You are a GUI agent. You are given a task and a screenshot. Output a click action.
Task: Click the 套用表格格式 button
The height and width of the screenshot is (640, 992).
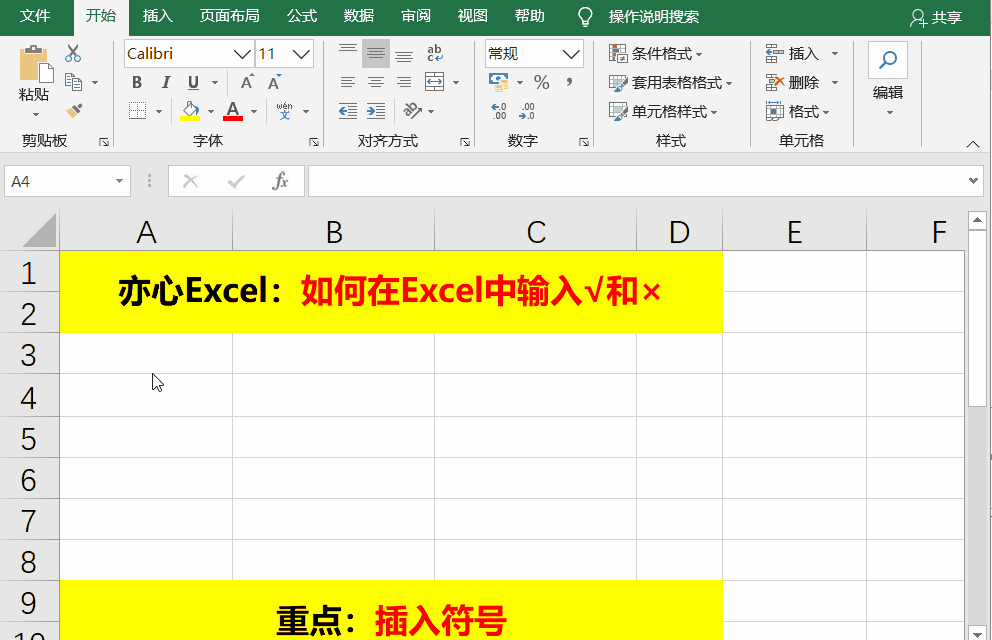click(675, 81)
